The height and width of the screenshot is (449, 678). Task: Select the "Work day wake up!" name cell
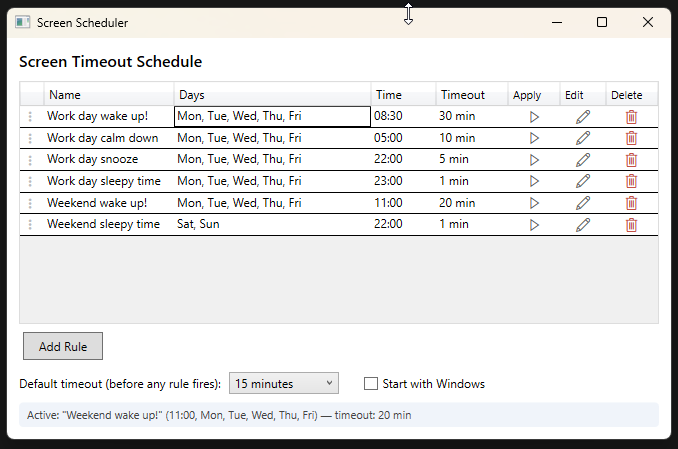click(109, 116)
